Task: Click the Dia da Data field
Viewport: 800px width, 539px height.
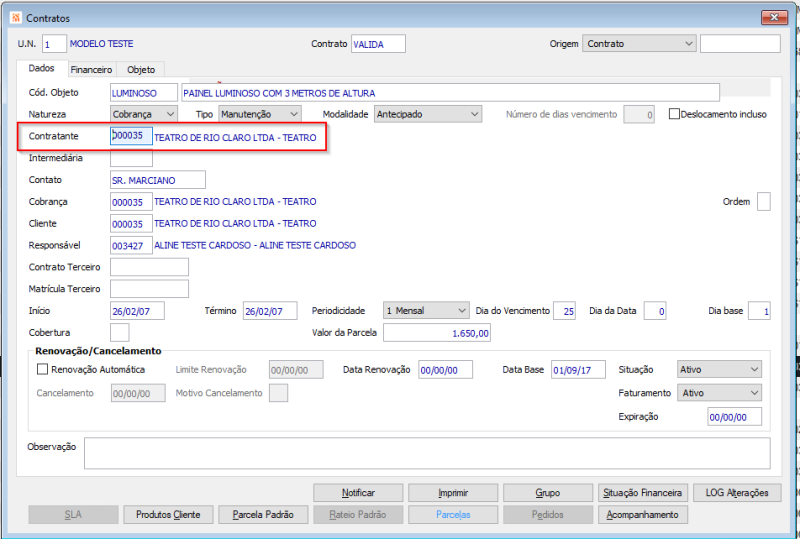Action: coord(655,311)
